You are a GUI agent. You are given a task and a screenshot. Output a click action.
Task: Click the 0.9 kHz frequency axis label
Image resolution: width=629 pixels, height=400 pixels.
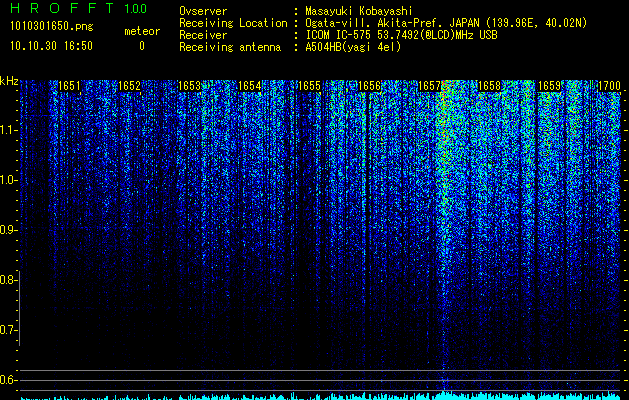(8, 230)
